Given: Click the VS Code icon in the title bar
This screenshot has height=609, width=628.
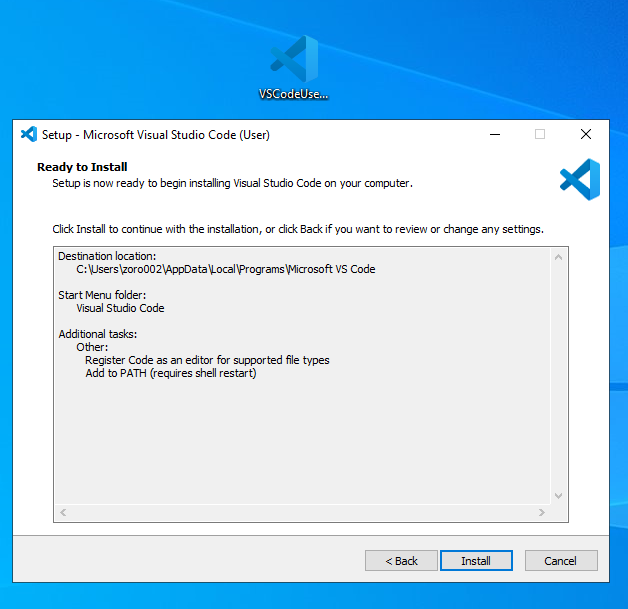Looking at the screenshot, I should [x=29, y=135].
